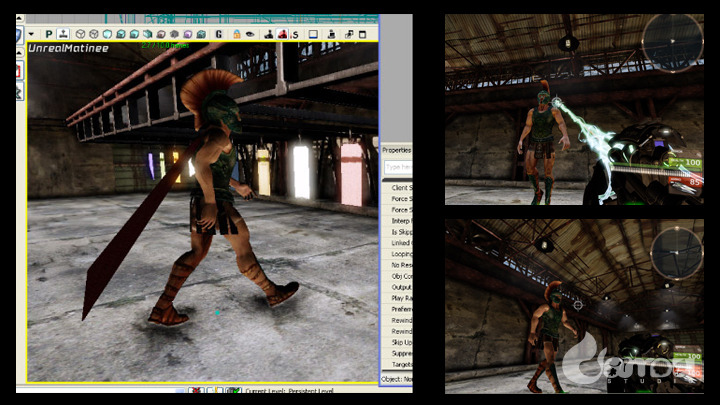The height and width of the screenshot is (405, 720).
Task: Toggle Game View with the G icon
Action: pos(219,34)
